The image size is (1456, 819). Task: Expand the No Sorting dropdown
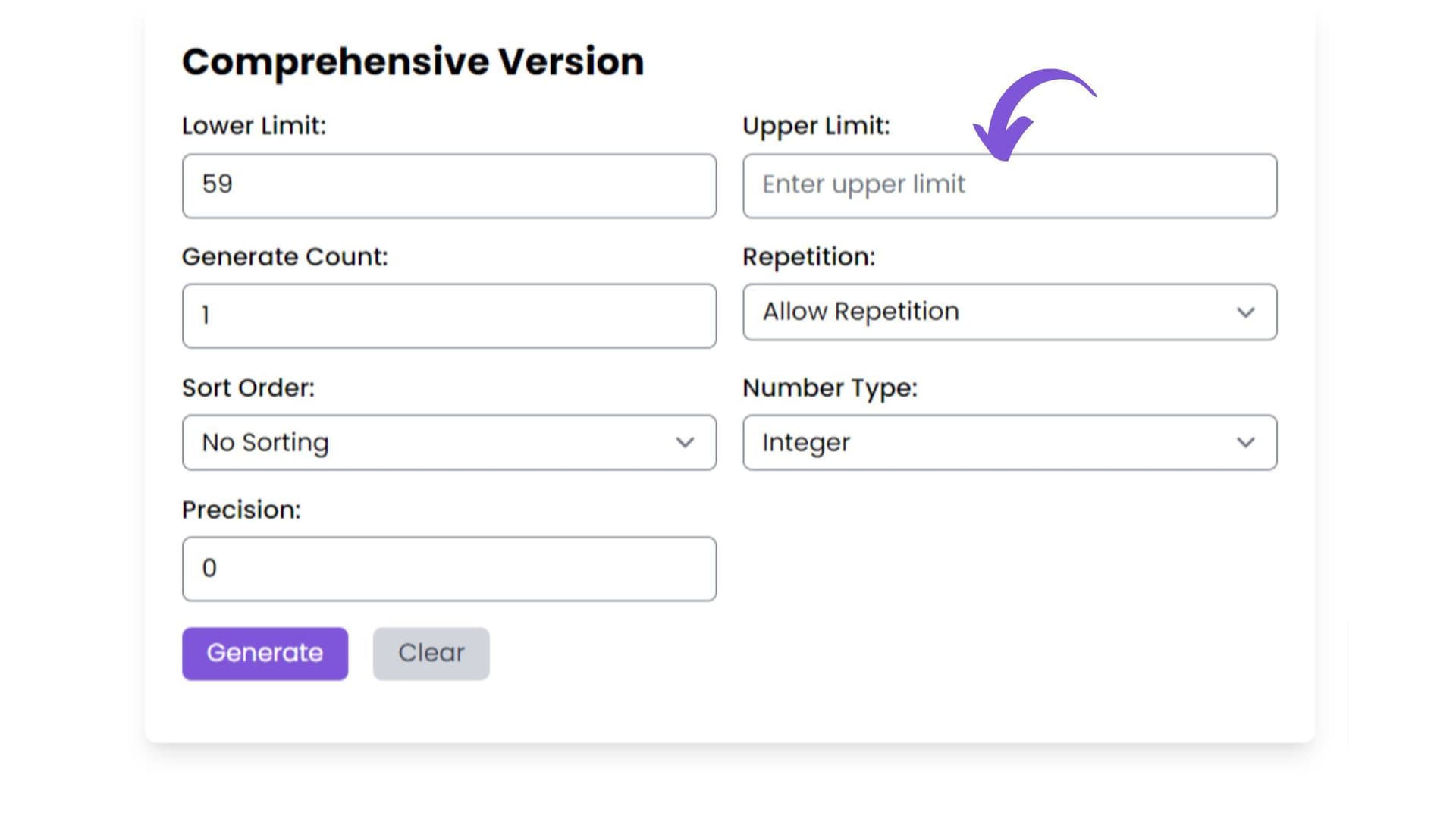[448, 443]
